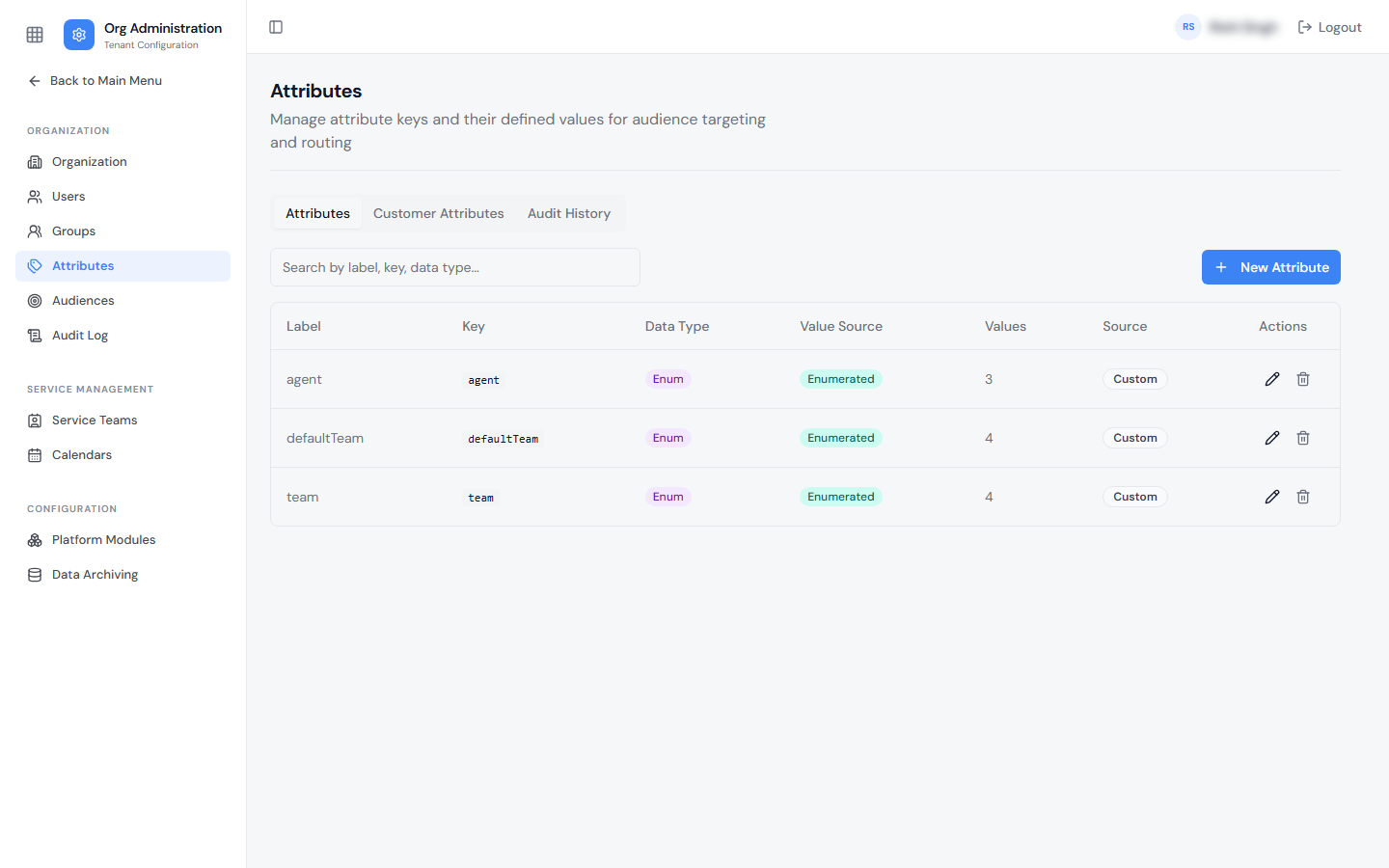Click the Org Administration gear logo

(x=79, y=35)
